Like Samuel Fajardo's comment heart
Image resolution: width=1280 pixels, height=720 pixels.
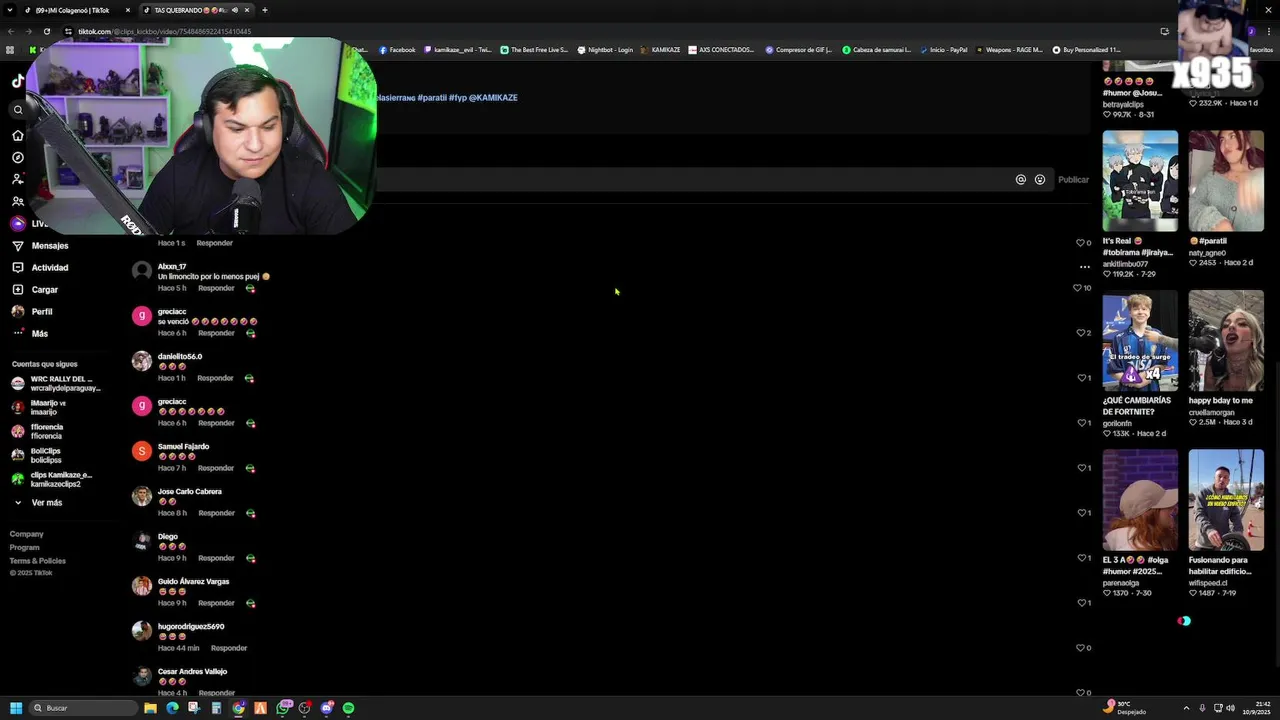tap(1080, 468)
